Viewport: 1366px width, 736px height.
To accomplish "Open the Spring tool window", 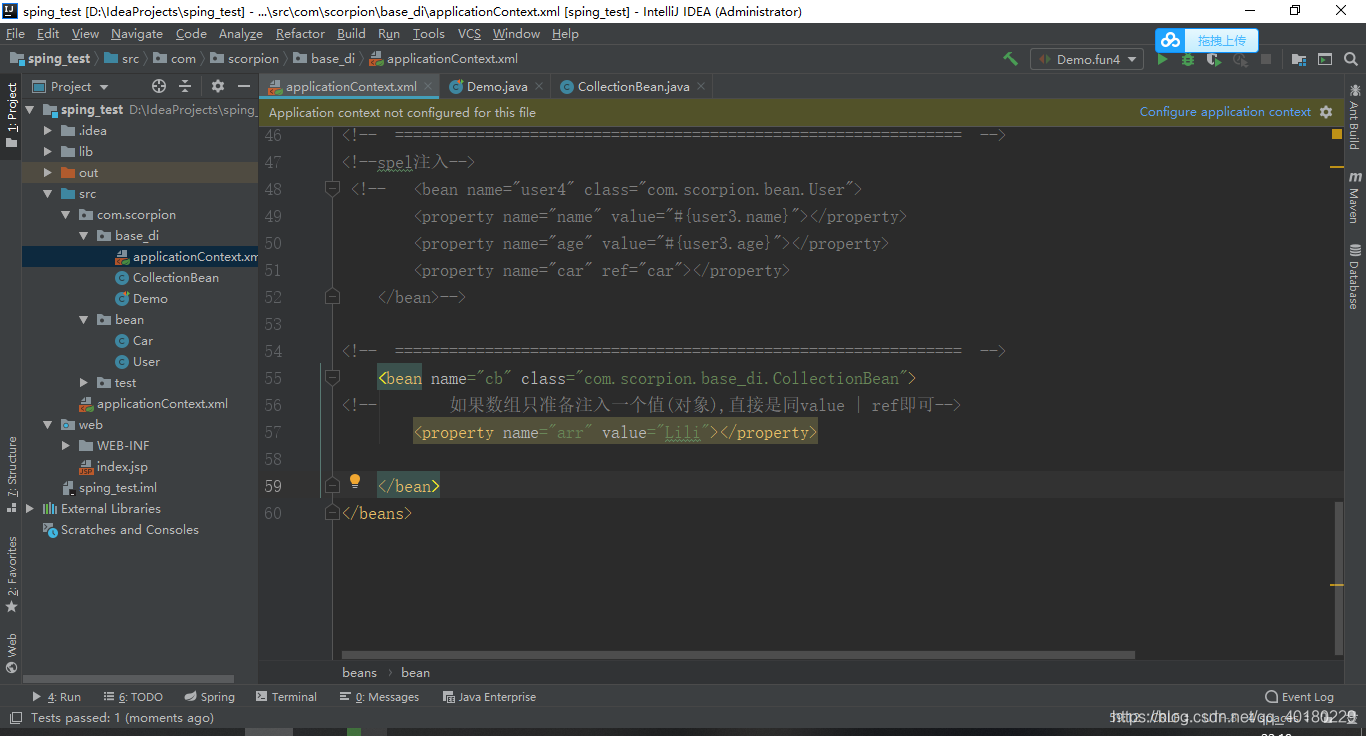I will 209,697.
